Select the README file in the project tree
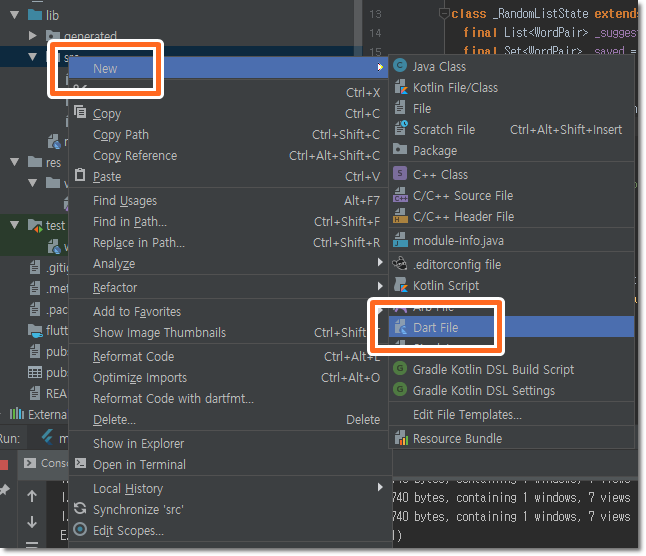This screenshot has height=556, width=646. point(48,393)
